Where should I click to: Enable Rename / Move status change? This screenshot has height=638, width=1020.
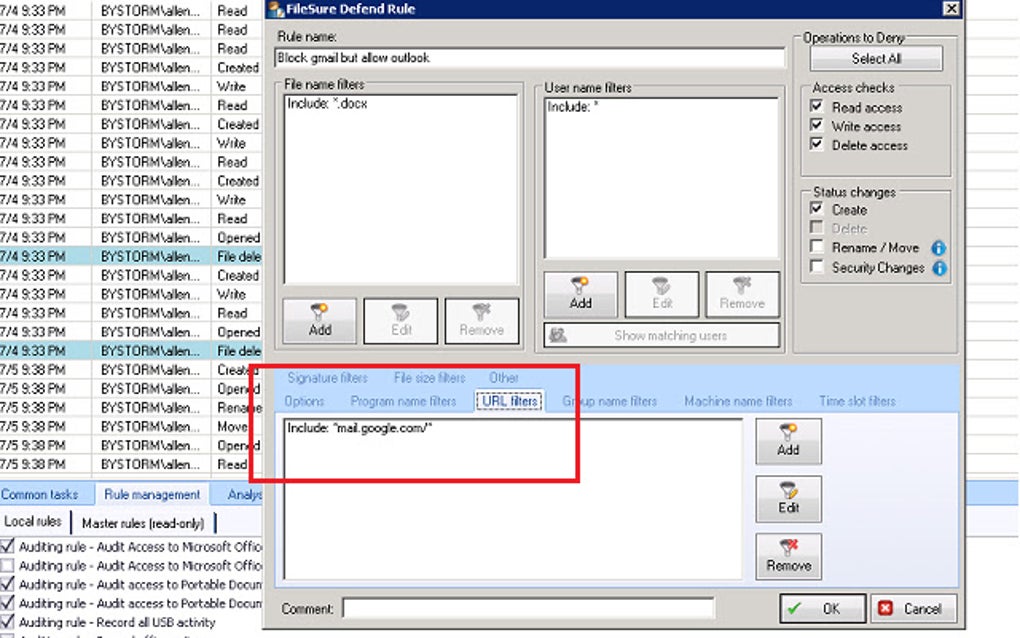816,246
